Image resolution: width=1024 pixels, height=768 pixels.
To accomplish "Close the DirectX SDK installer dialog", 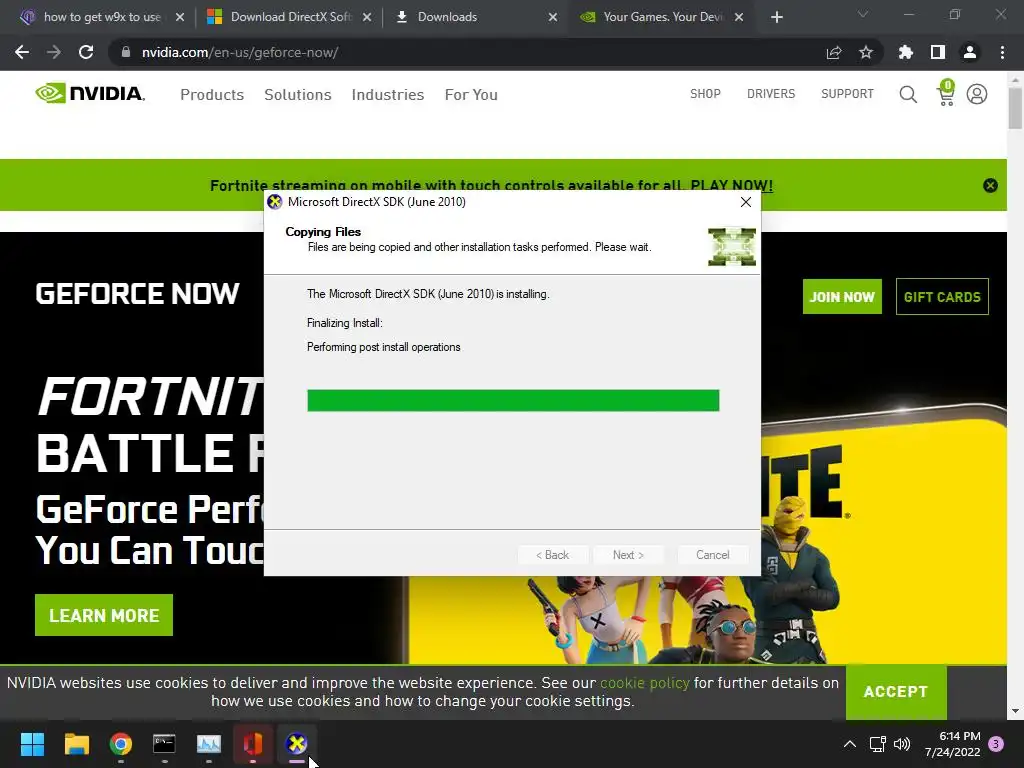I will click(x=746, y=202).
